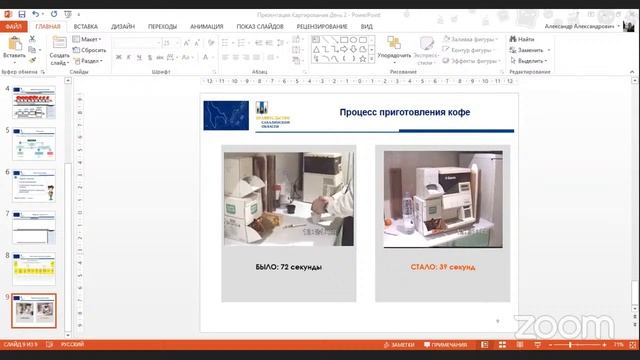Switch to Normal view icon
This screenshot has height=360, width=640.
484,345
